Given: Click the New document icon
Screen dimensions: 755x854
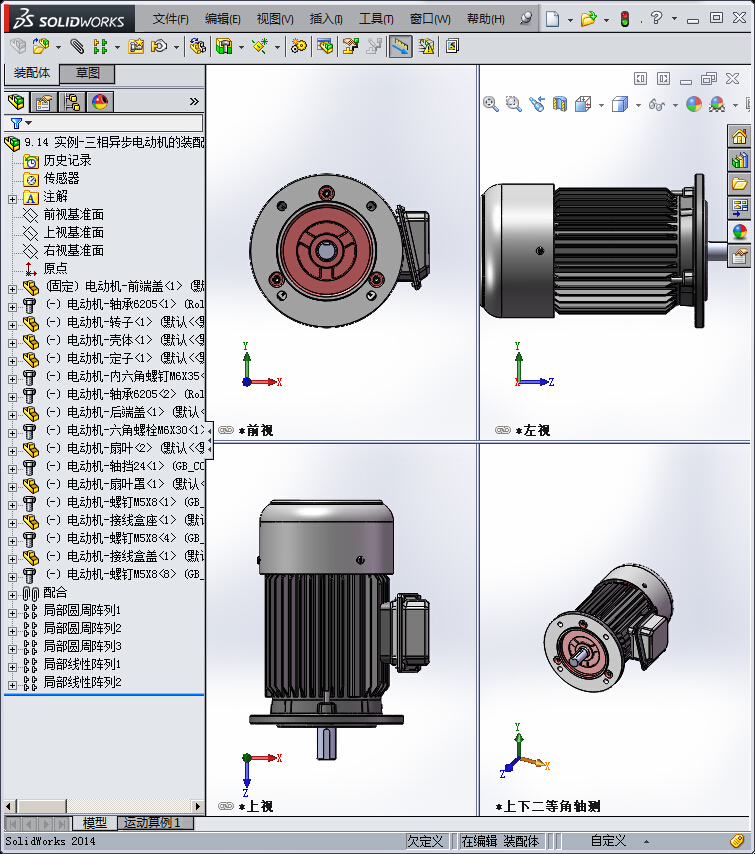Looking at the screenshot, I should tap(552, 19).
